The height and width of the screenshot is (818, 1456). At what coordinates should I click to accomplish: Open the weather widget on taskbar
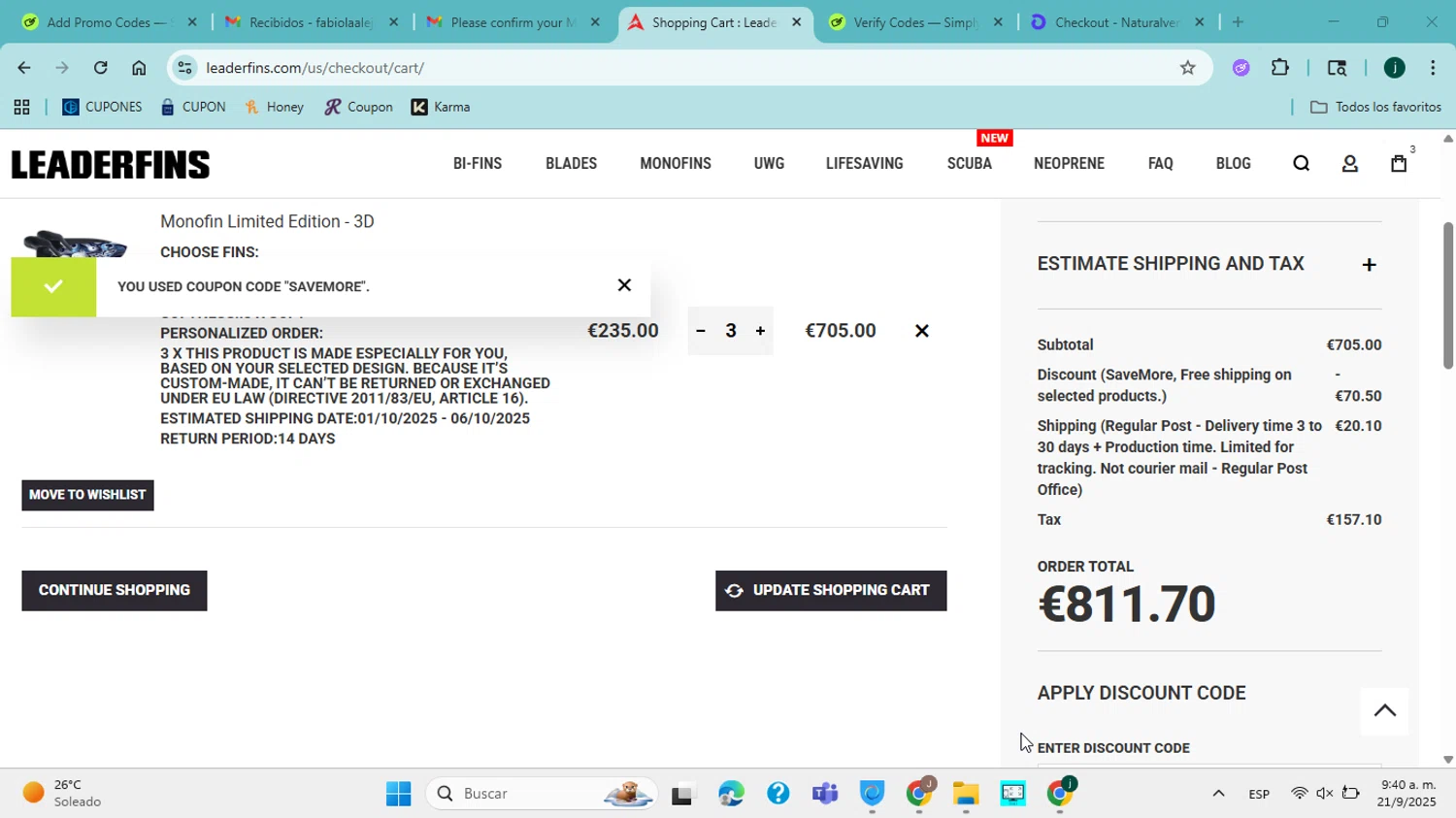pos(63,794)
